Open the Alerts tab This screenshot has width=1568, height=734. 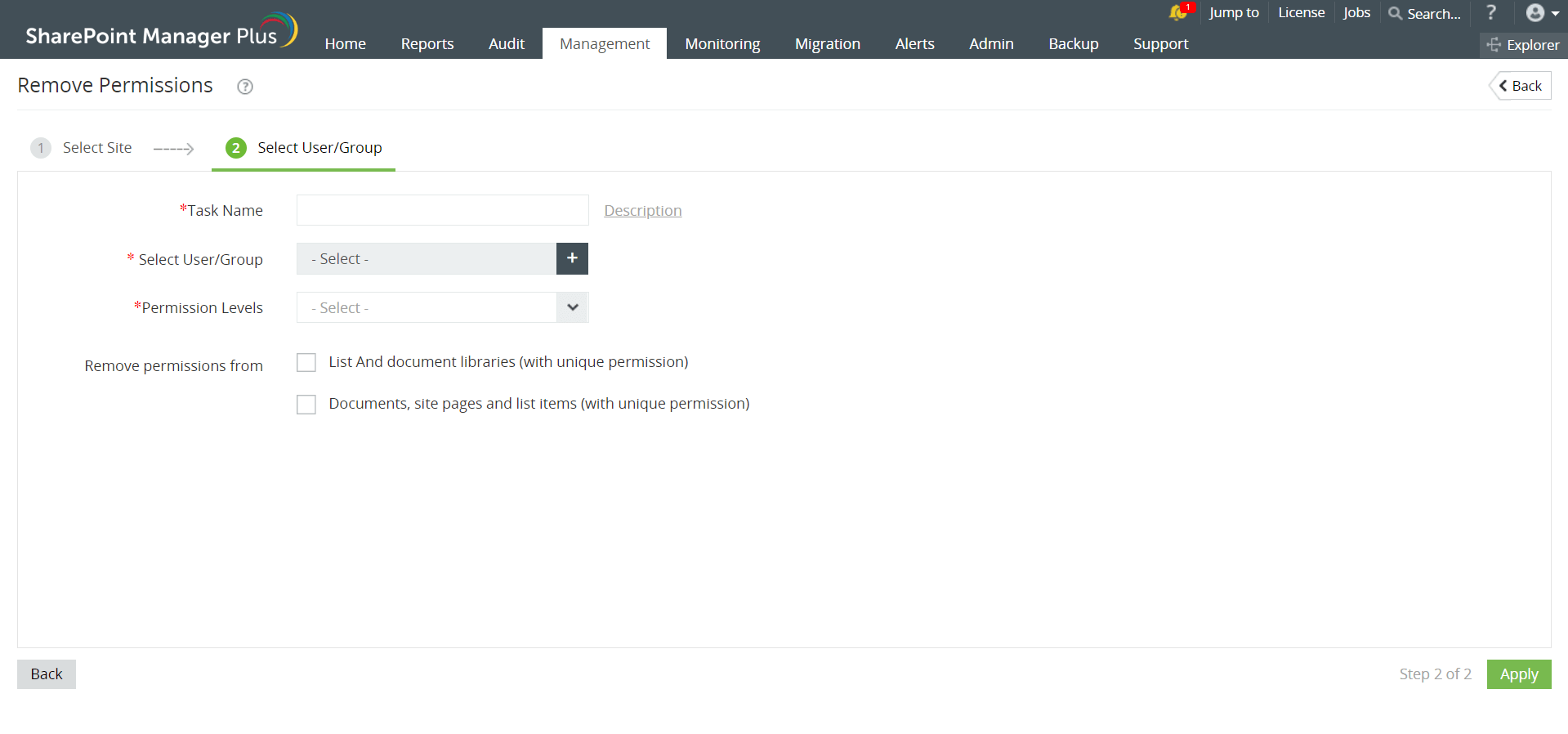click(x=914, y=44)
